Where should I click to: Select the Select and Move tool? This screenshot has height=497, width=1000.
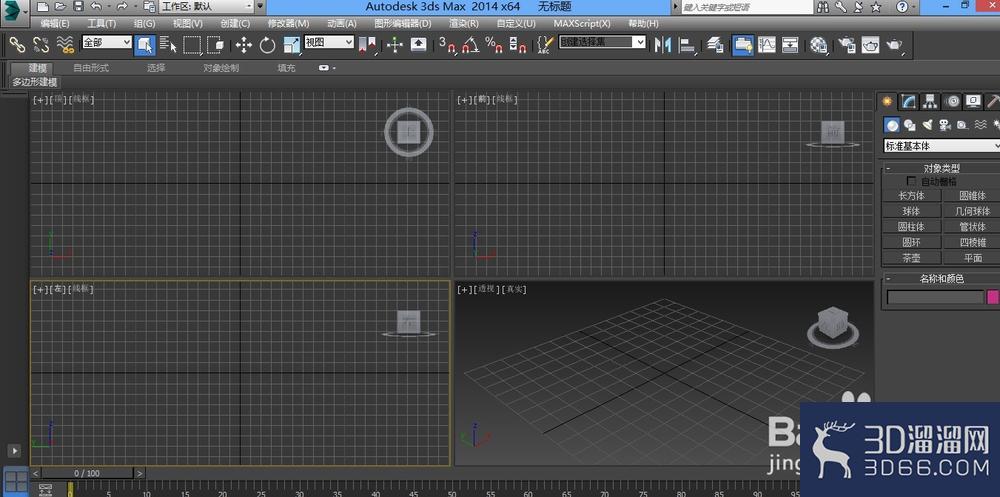tap(244, 45)
